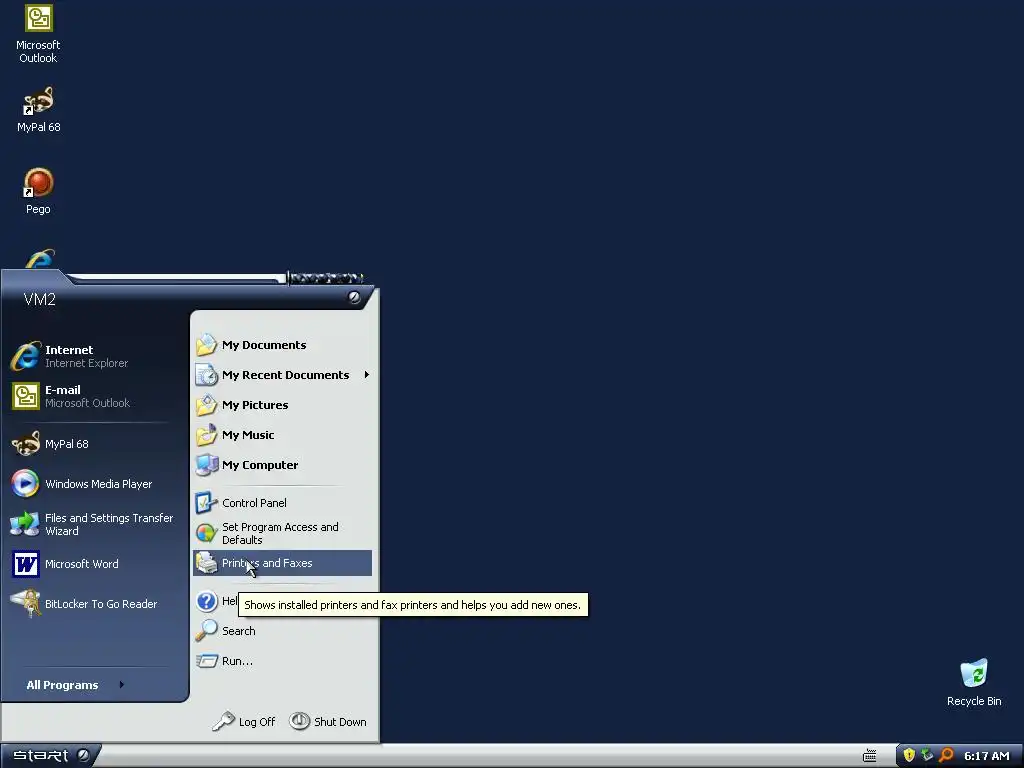Open the Microsoft Outlook desktop icon
This screenshot has width=1024, height=768.
pyautogui.click(x=39, y=34)
